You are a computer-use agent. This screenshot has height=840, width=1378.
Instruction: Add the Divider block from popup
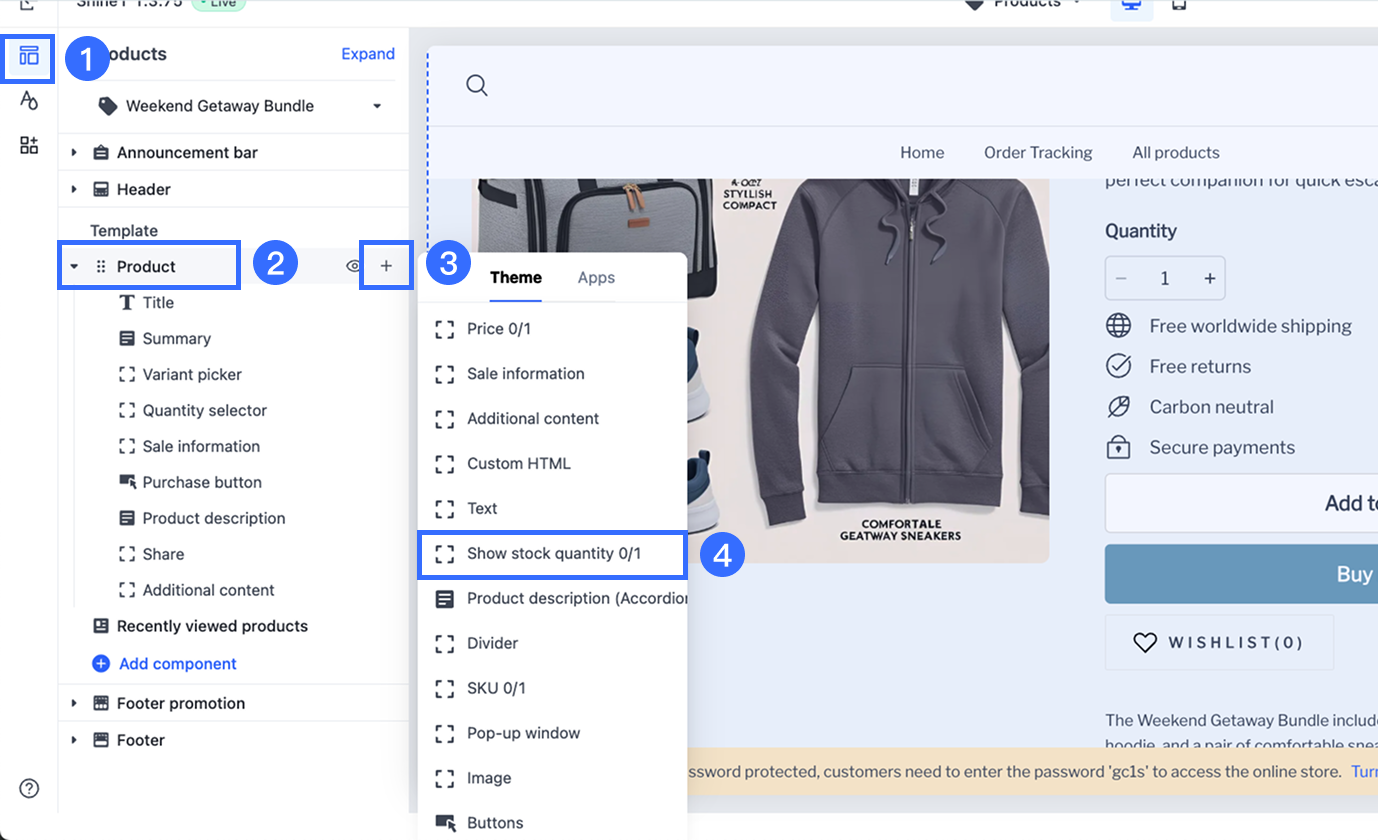(552, 644)
